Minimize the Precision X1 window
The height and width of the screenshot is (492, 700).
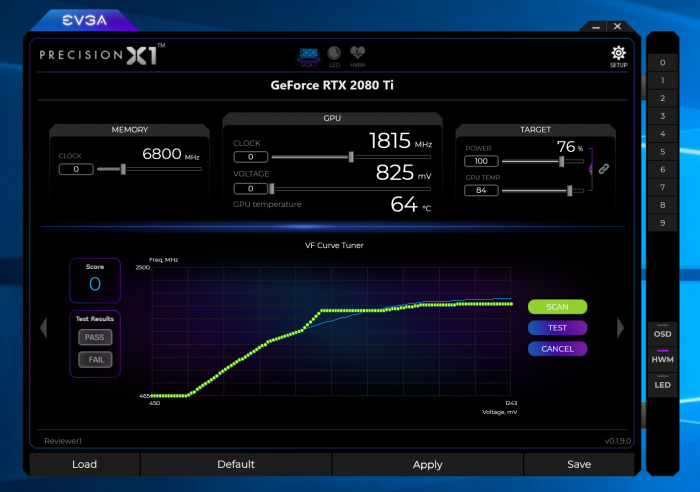click(x=596, y=27)
